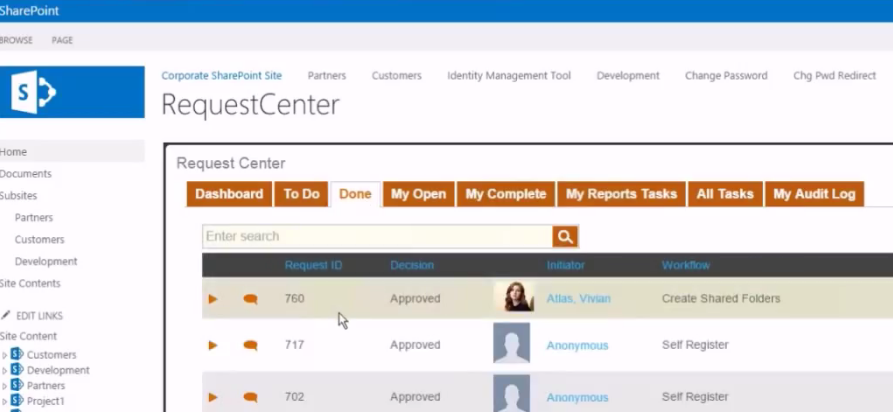
Task: Open Corporate SharePoint Site link
Action: point(222,76)
